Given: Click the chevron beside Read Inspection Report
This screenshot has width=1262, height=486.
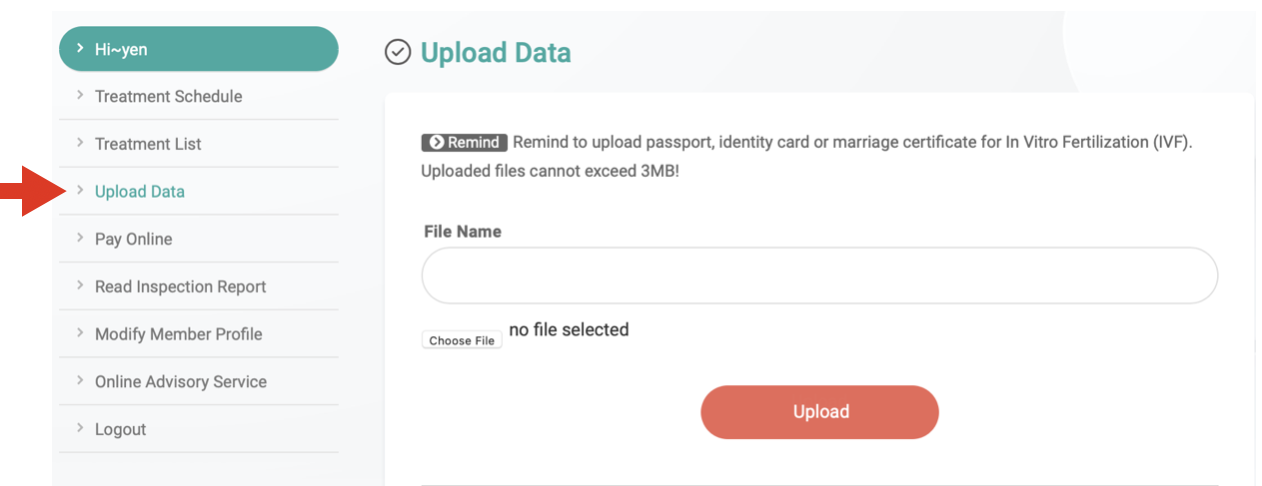Looking at the screenshot, I should (x=80, y=286).
